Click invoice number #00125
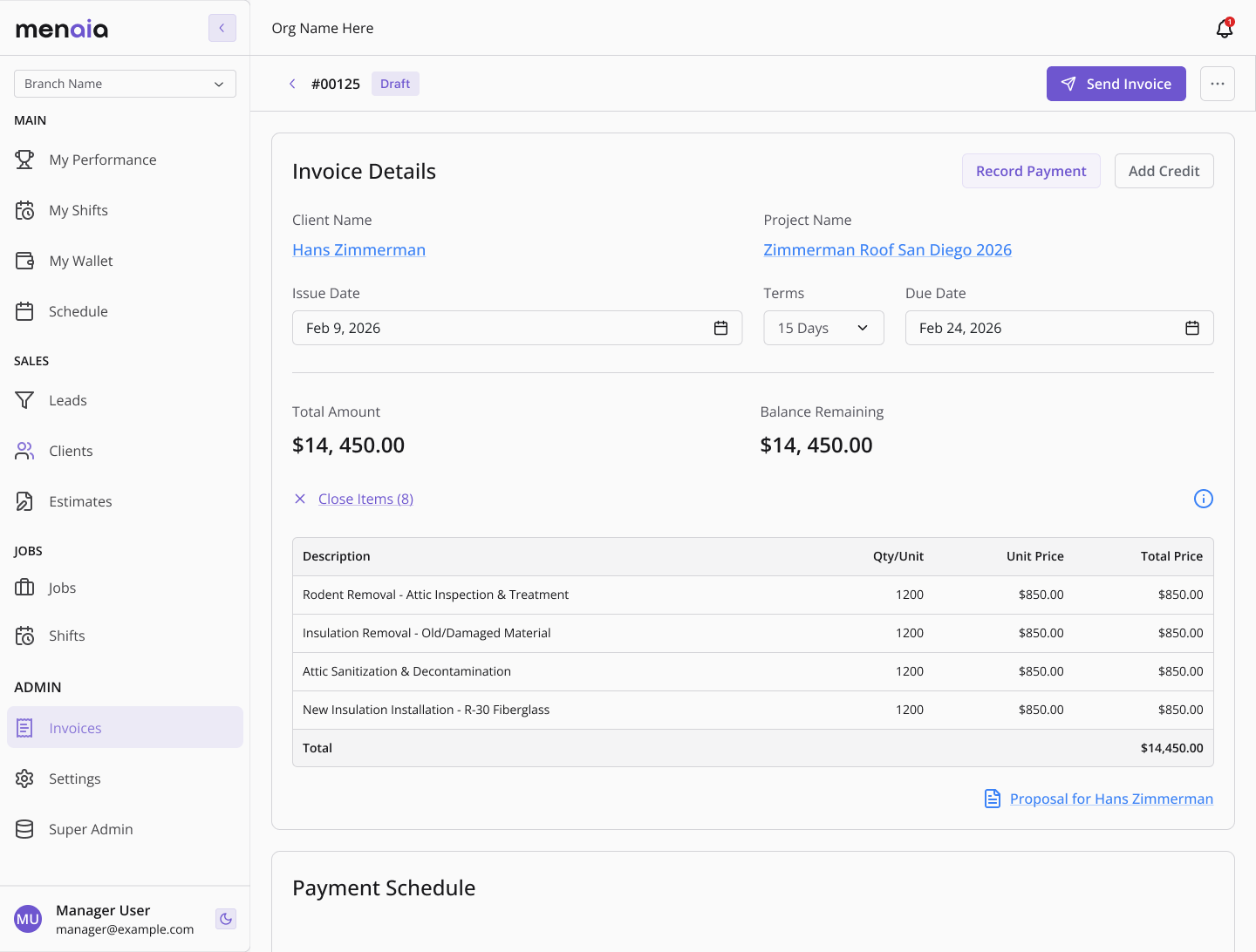Screen dimensions: 1256x952 [x=336, y=84]
